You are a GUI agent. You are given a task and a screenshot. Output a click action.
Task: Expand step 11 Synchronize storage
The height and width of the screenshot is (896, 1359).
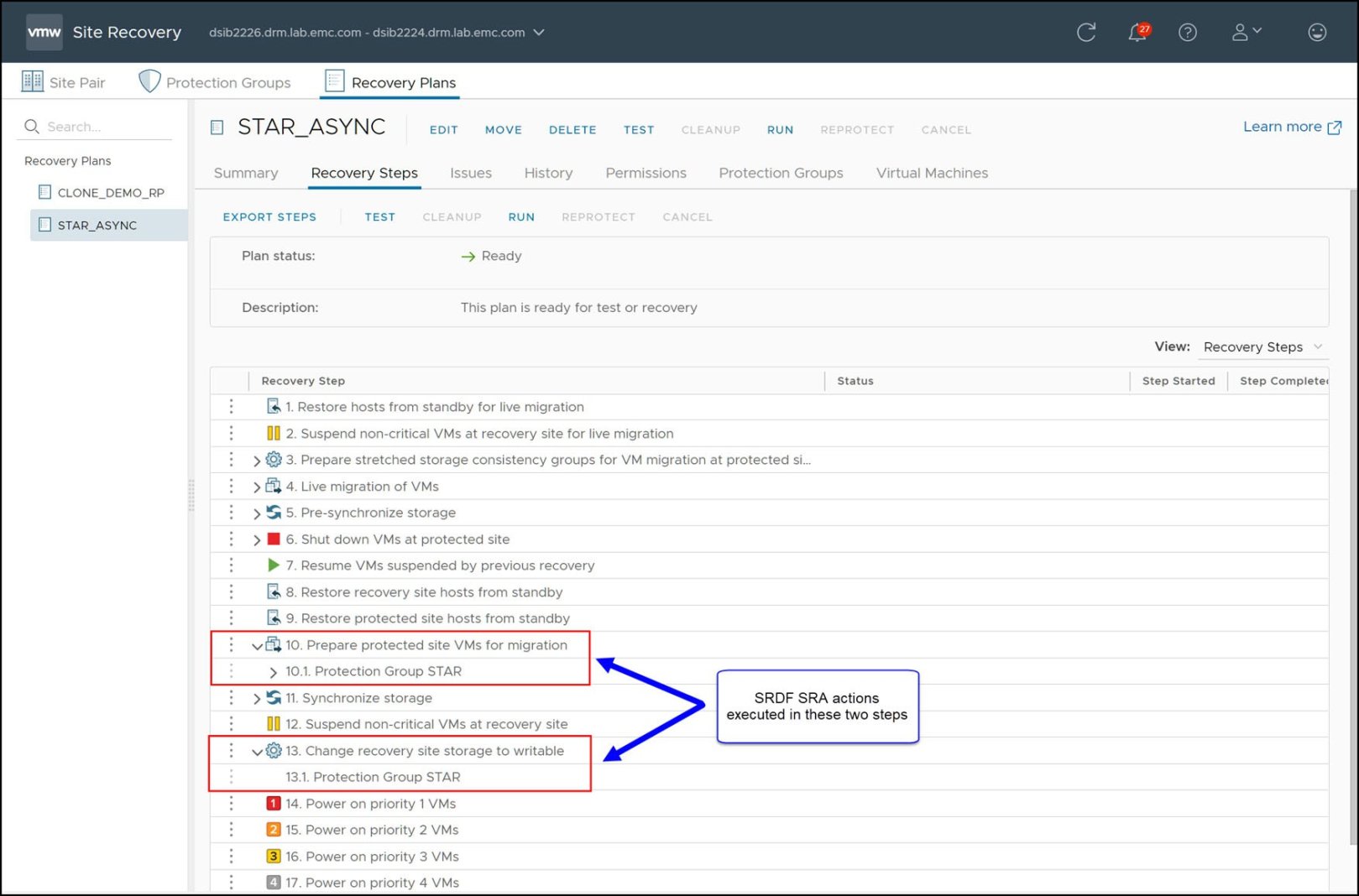coord(257,699)
